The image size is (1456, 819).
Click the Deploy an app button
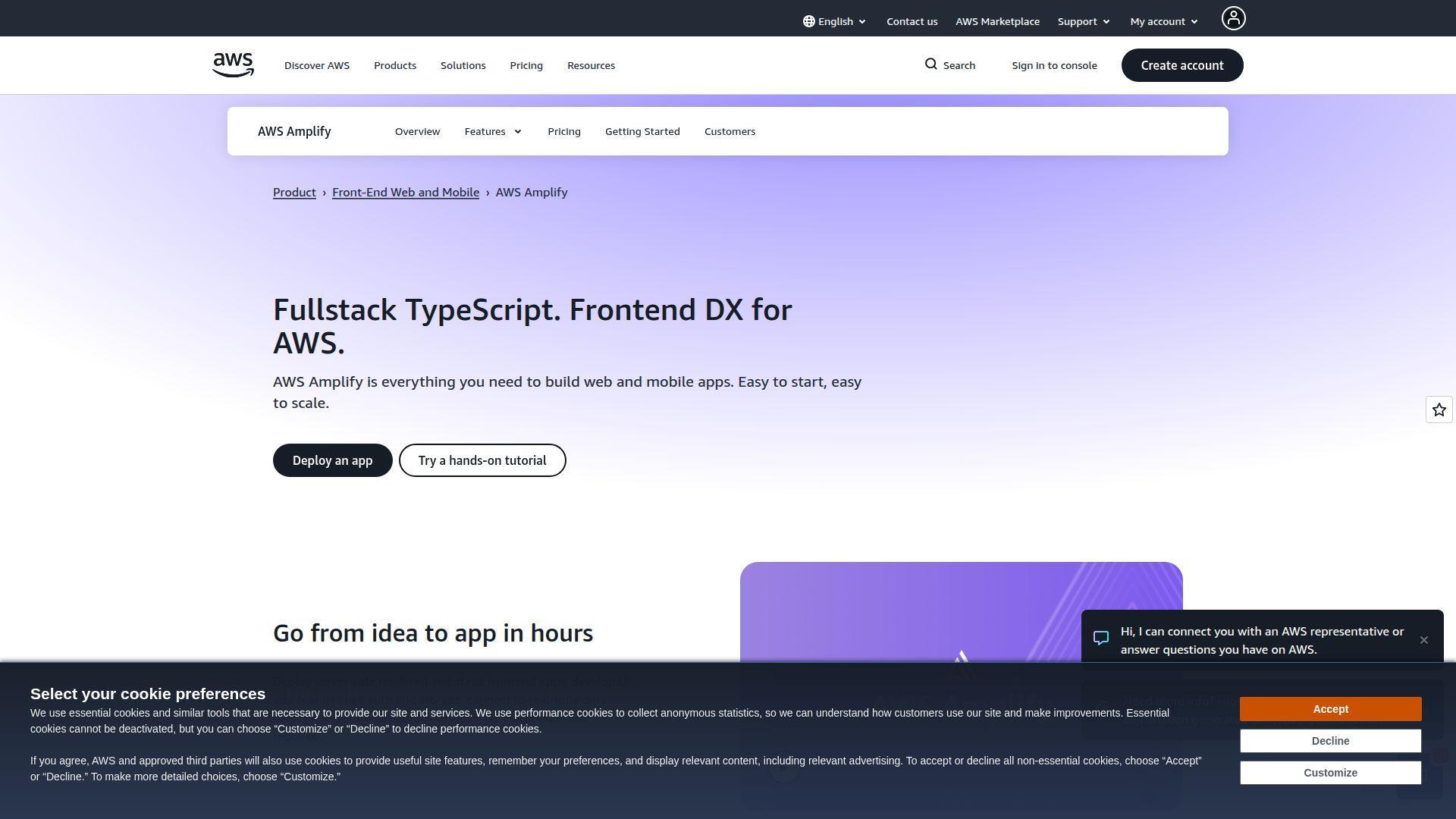tap(332, 460)
